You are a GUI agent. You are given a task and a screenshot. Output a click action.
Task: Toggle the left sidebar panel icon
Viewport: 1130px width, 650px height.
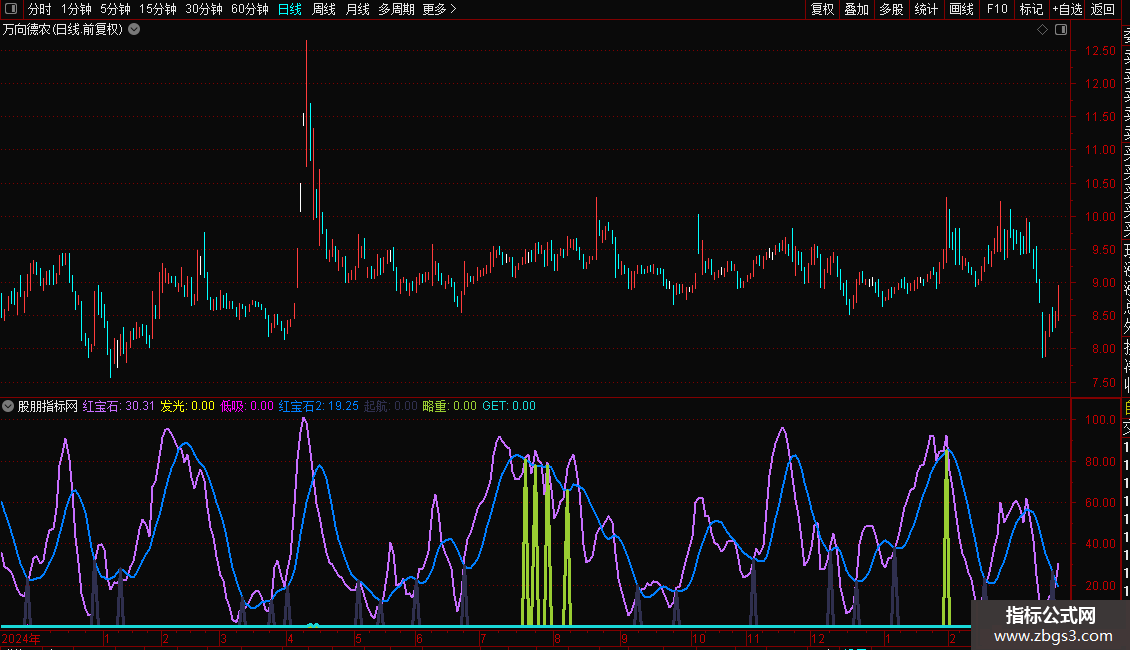click(11, 9)
